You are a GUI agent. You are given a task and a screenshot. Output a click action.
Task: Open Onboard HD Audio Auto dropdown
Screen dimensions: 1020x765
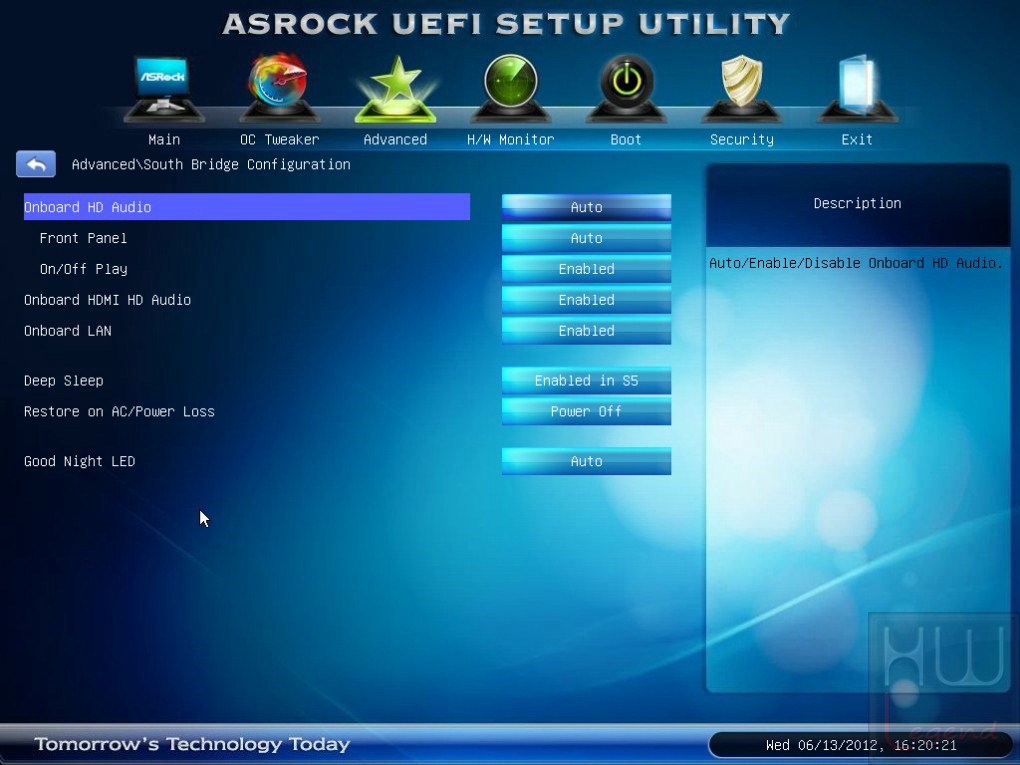(x=586, y=207)
